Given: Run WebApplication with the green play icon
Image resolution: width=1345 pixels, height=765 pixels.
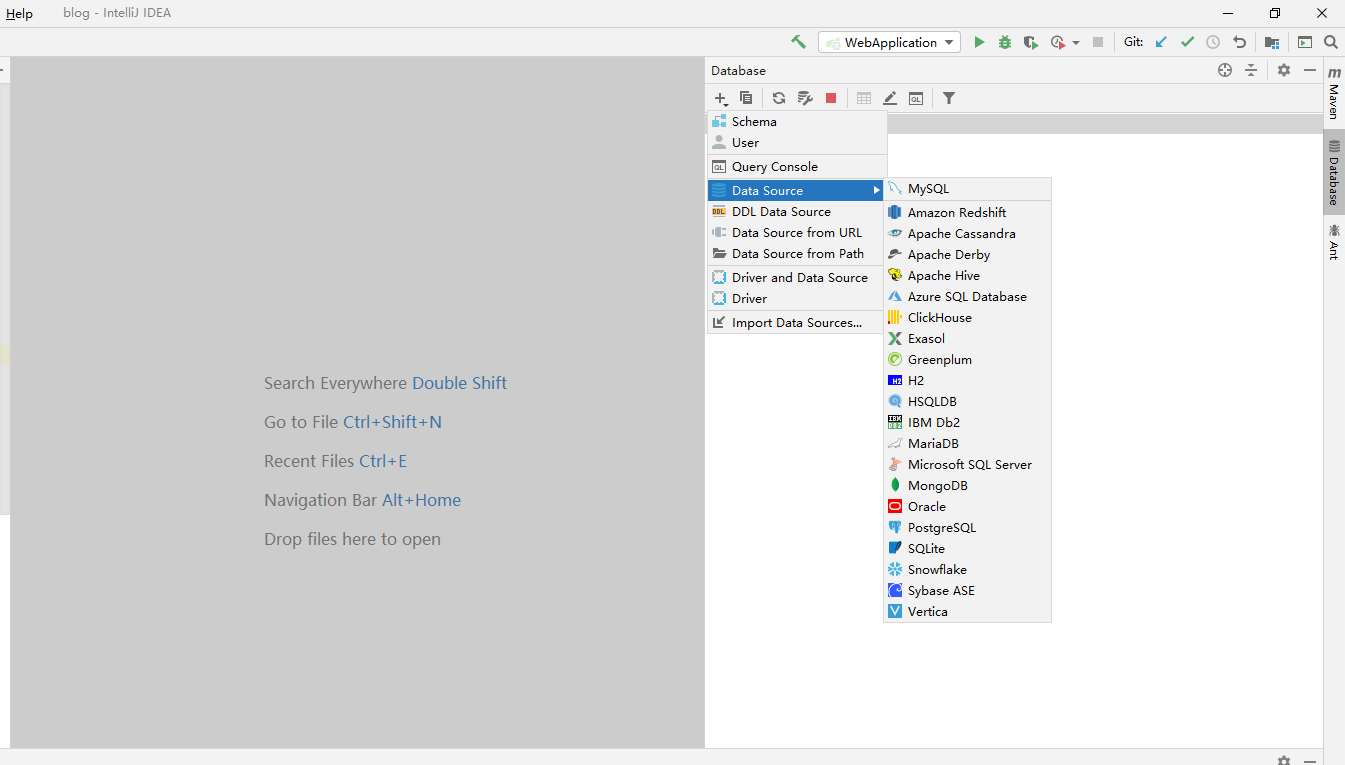Looking at the screenshot, I should [980, 42].
